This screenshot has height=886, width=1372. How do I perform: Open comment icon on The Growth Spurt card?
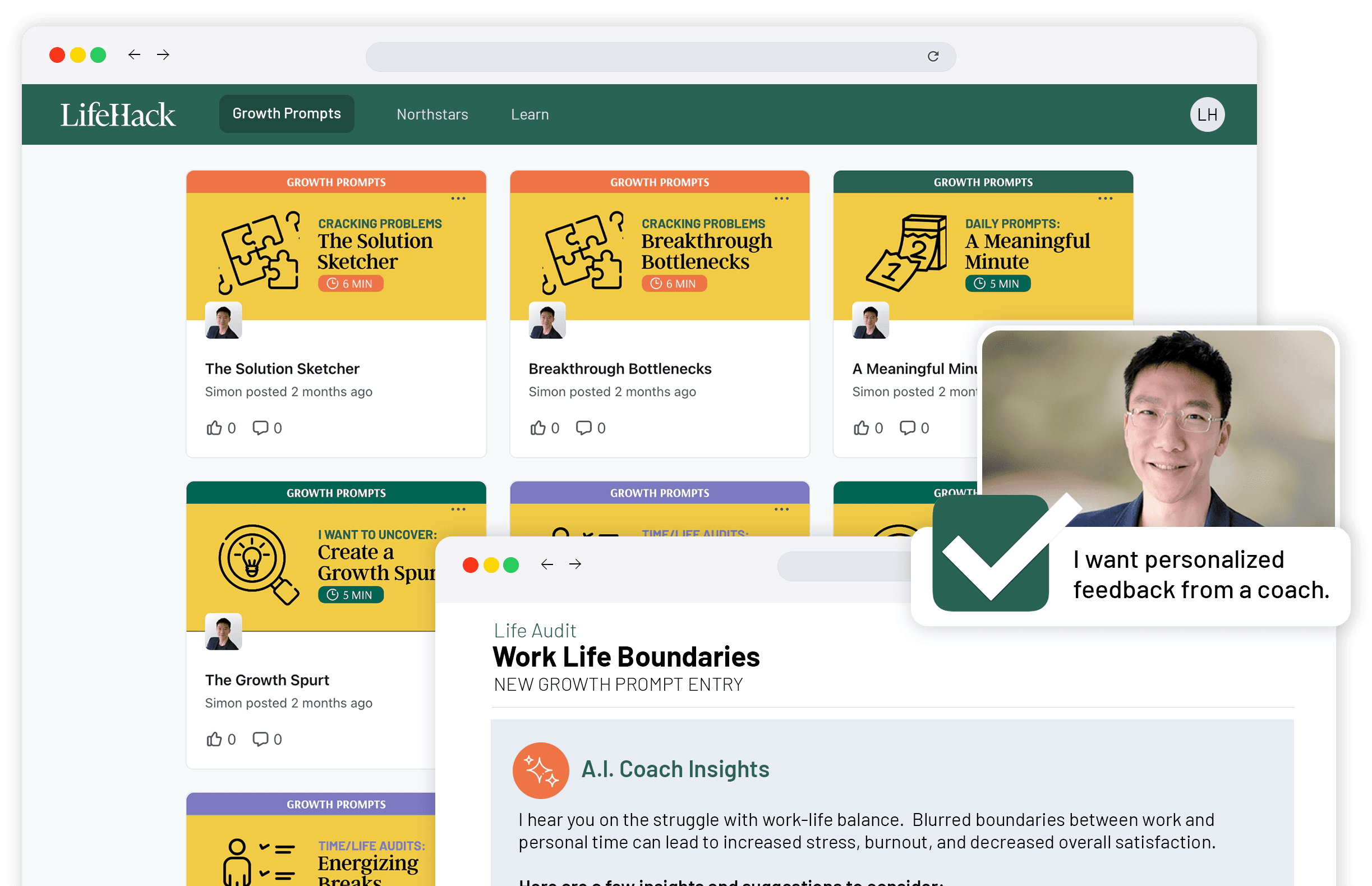pyautogui.click(x=260, y=740)
